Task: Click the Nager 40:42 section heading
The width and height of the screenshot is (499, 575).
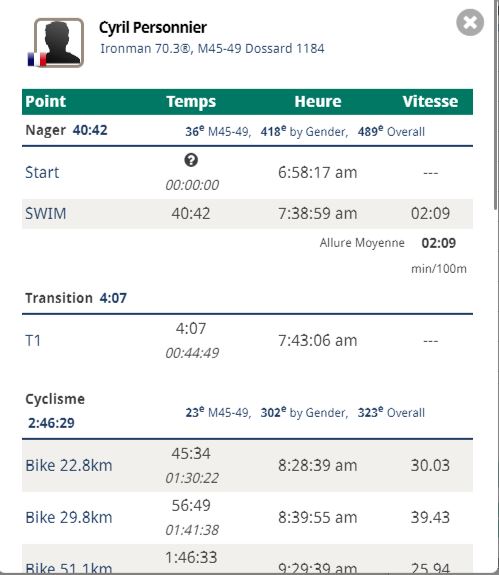Action: click(x=66, y=130)
